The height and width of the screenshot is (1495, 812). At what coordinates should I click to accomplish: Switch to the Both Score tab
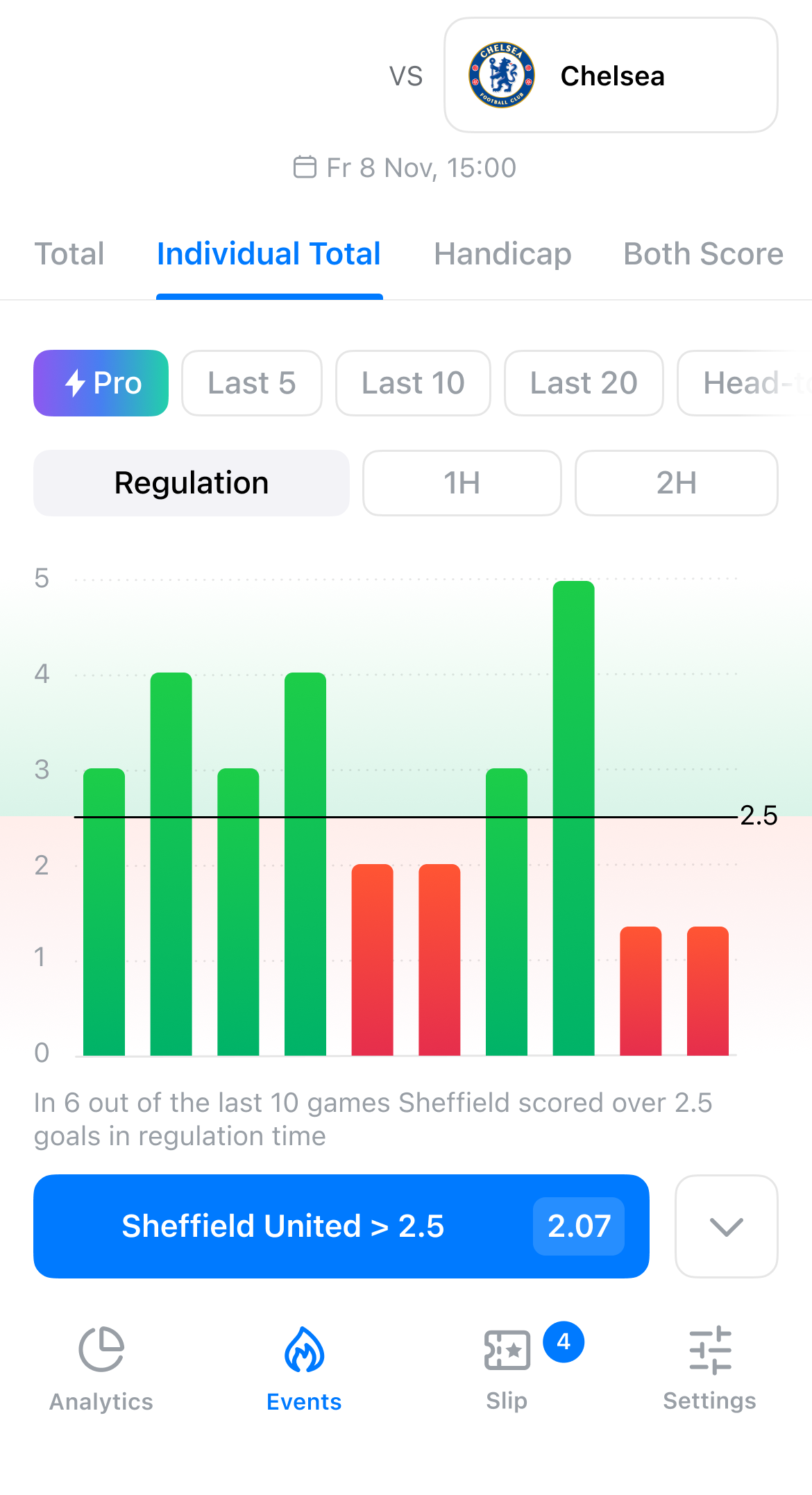(703, 254)
